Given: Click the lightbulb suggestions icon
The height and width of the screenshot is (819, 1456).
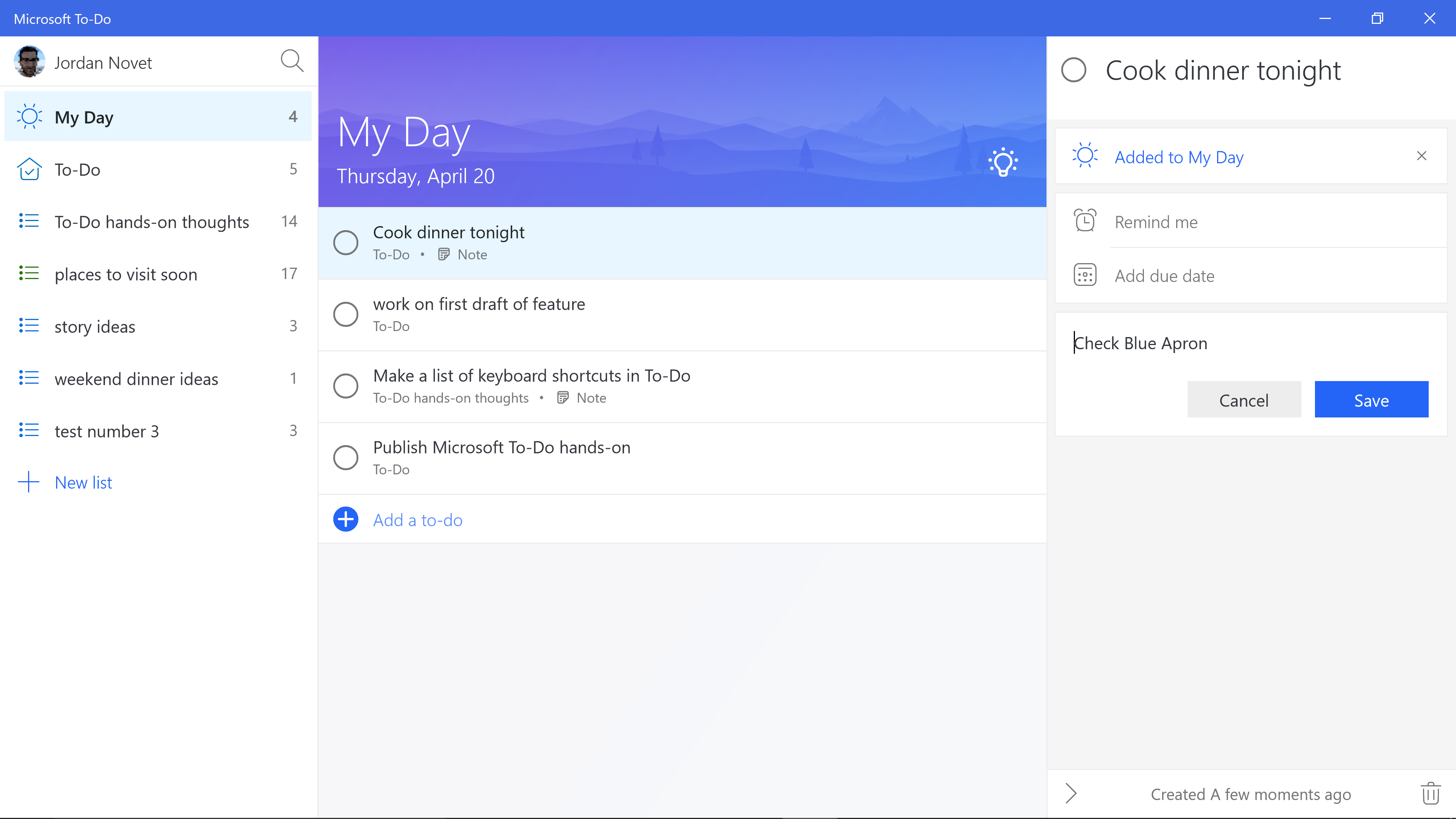Looking at the screenshot, I should click(x=1003, y=163).
